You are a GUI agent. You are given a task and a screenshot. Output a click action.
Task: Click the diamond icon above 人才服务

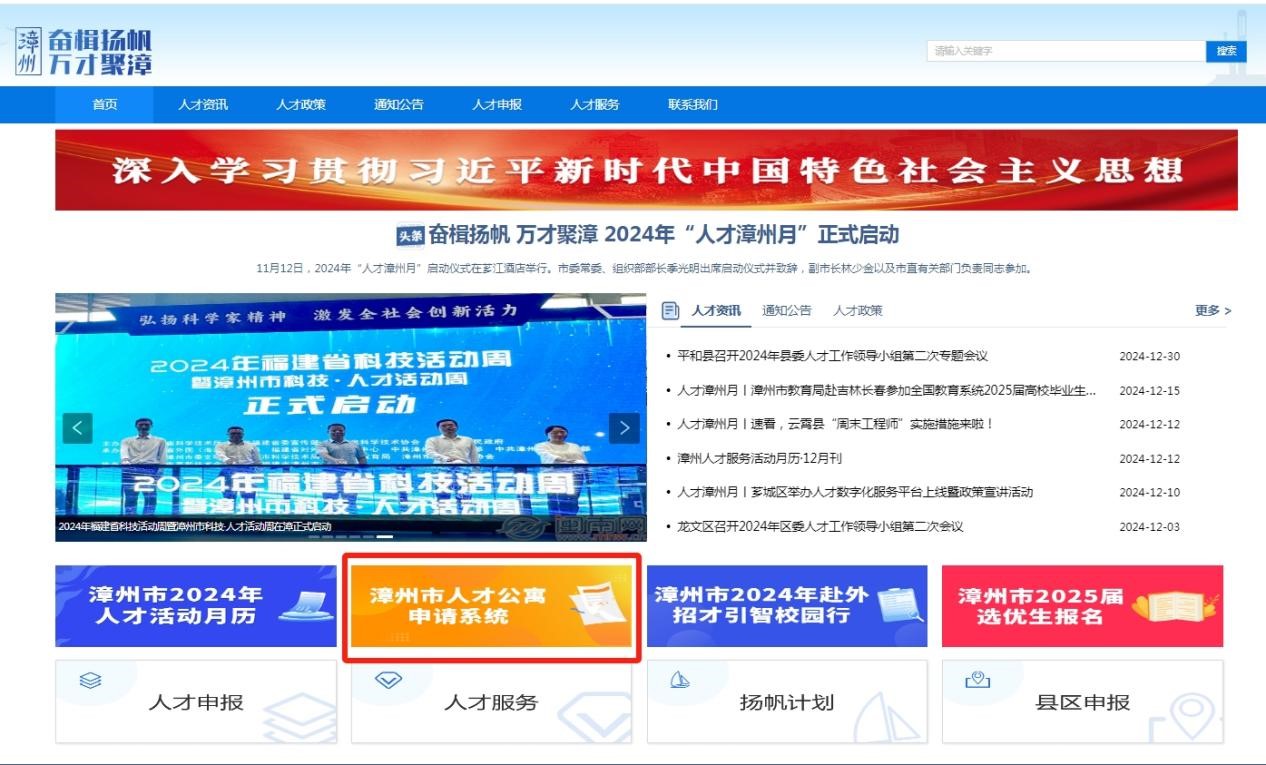click(x=387, y=680)
